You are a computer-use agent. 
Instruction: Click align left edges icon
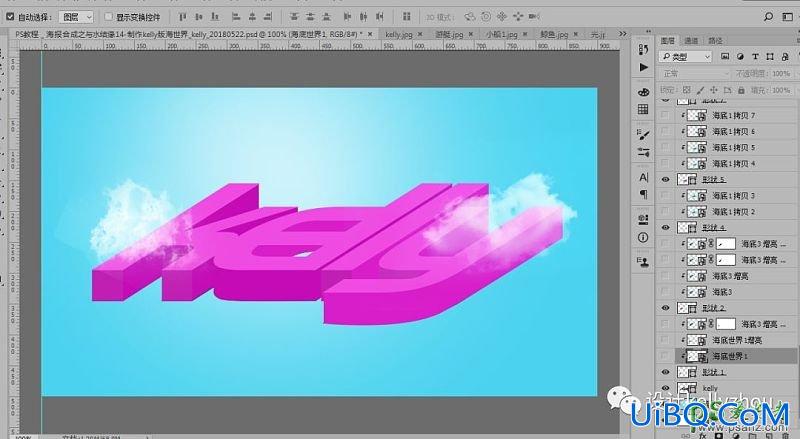coord(236,17)
